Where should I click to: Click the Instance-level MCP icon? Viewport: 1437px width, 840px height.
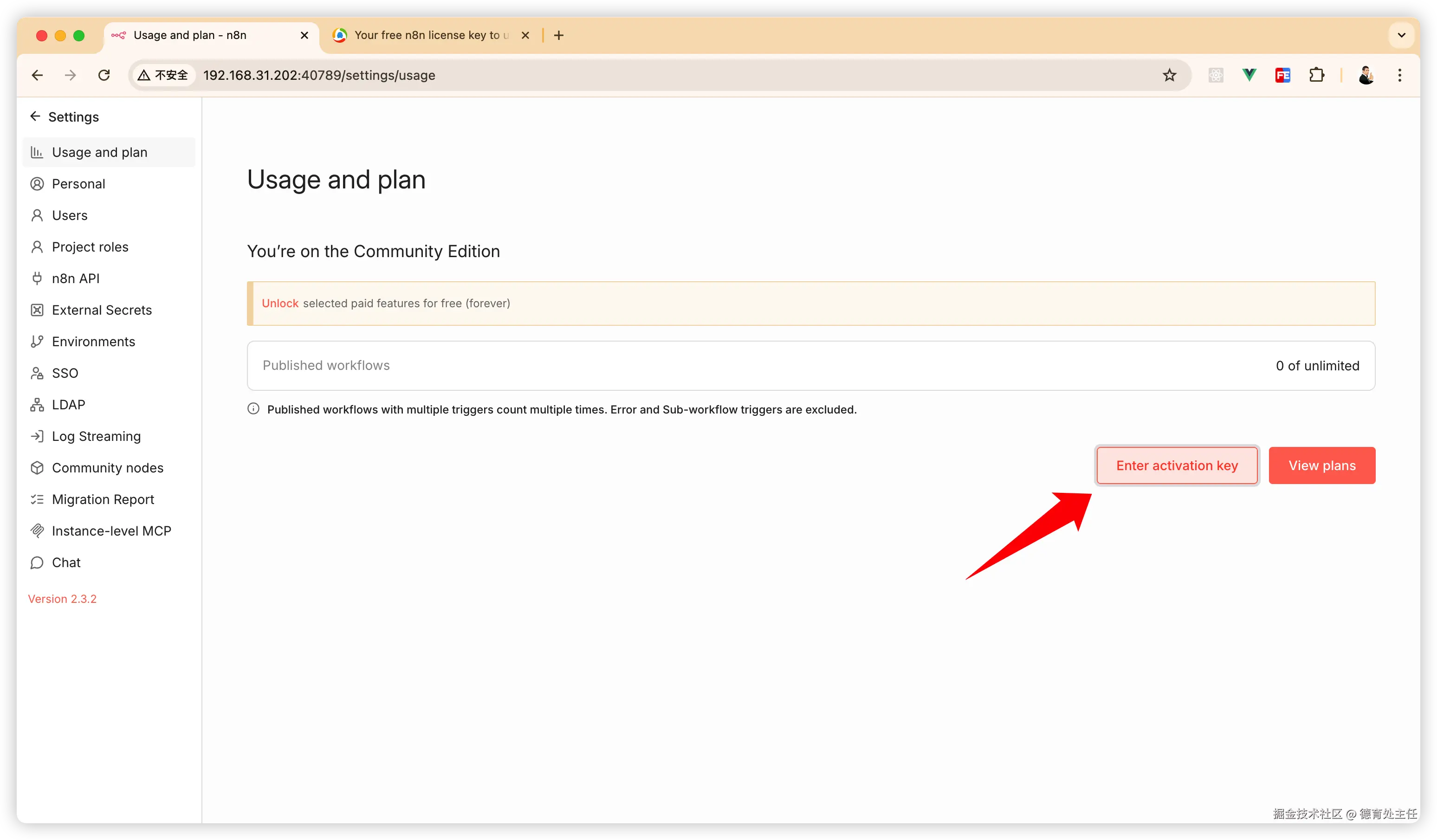pyautogui.click(x=37, y=531)
